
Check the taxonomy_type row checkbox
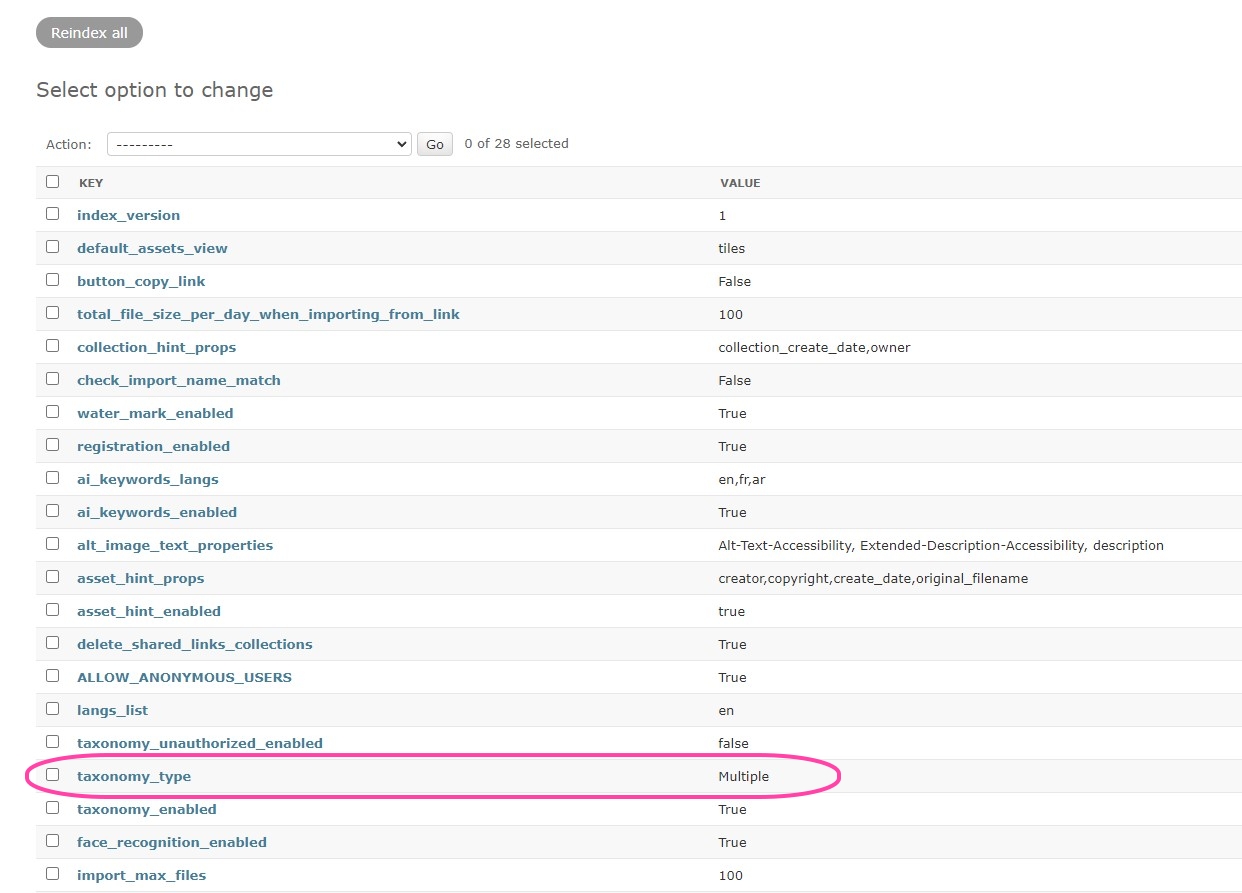[52, 775]
